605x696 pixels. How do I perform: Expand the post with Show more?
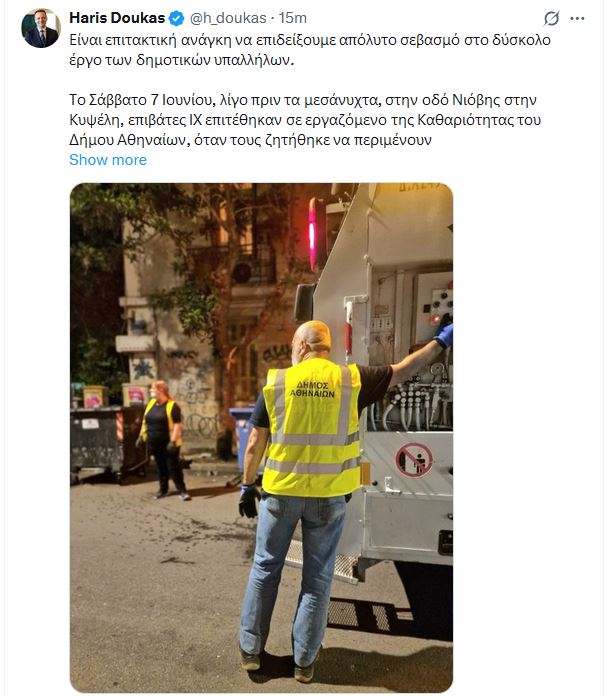[x=108, y=160]
